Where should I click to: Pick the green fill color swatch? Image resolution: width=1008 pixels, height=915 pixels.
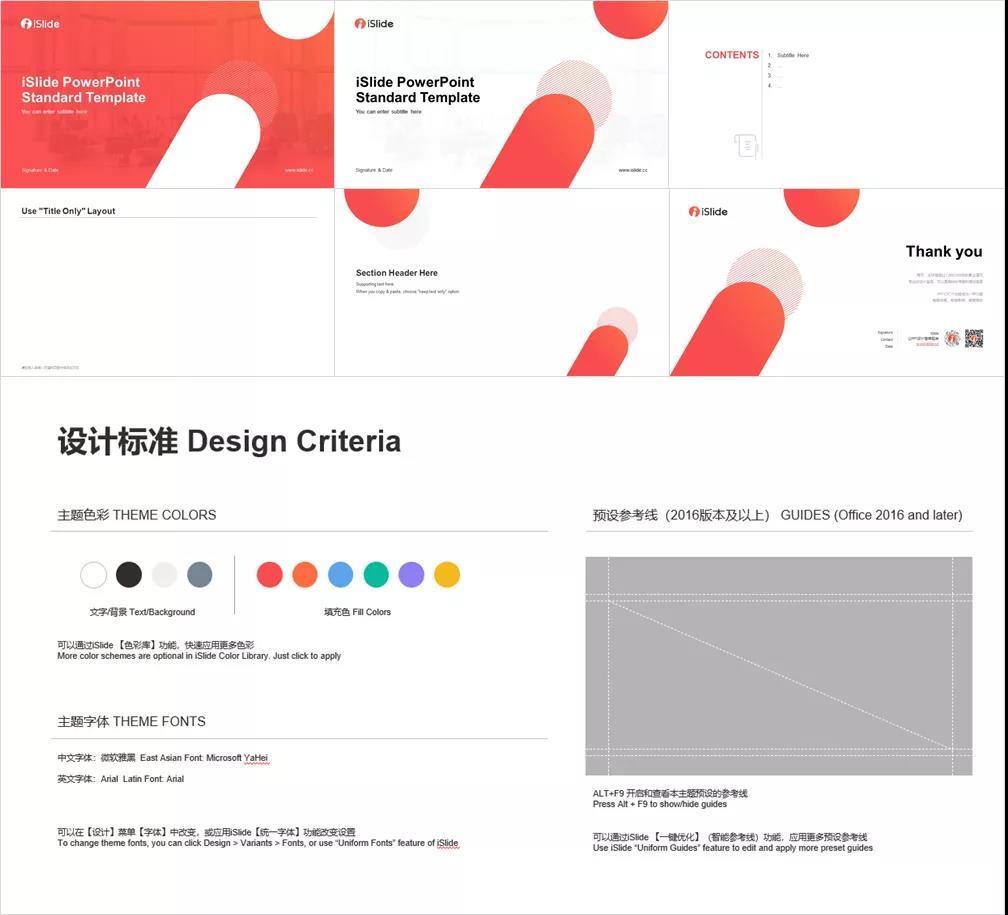pyautogui.click(x=376, y=574)
